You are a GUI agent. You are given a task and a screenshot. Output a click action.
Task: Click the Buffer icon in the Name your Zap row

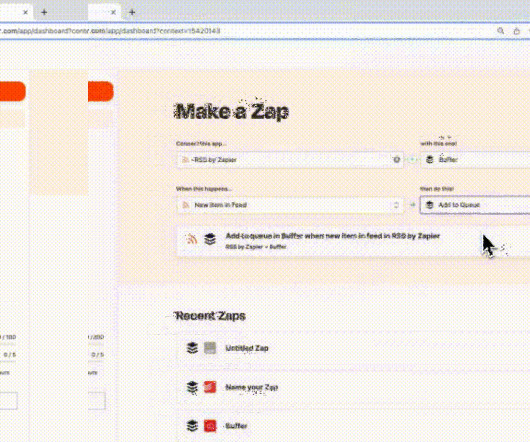click(192, 387)
